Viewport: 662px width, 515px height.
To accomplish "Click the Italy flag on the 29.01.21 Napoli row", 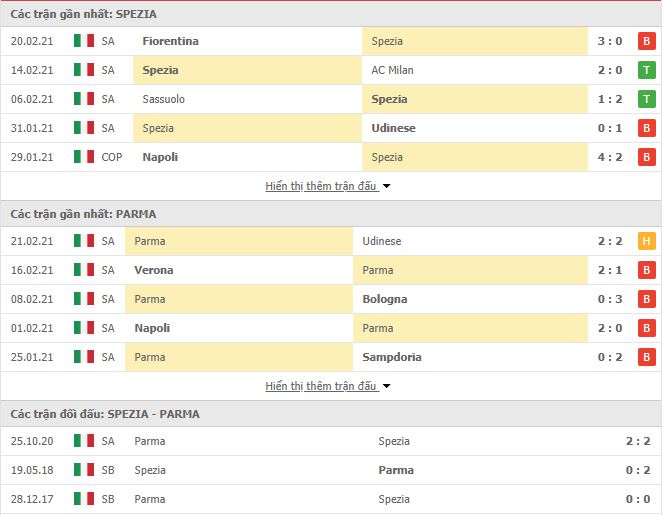I will click(84, 157).
